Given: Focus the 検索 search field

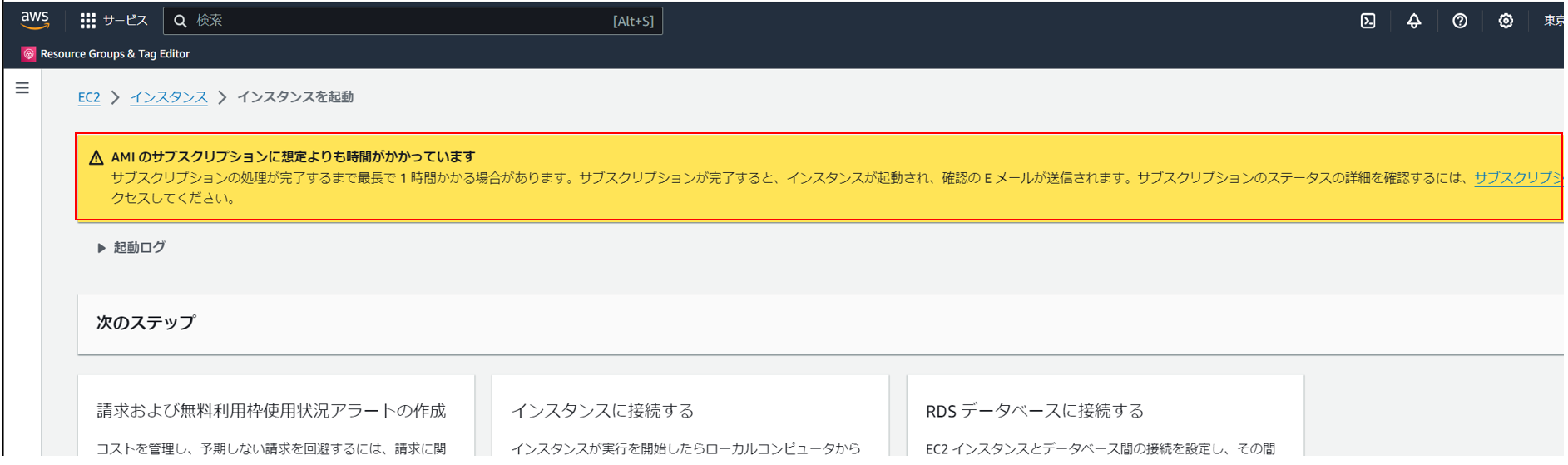Looking at the screenshot, I should [x=413, y=21].
